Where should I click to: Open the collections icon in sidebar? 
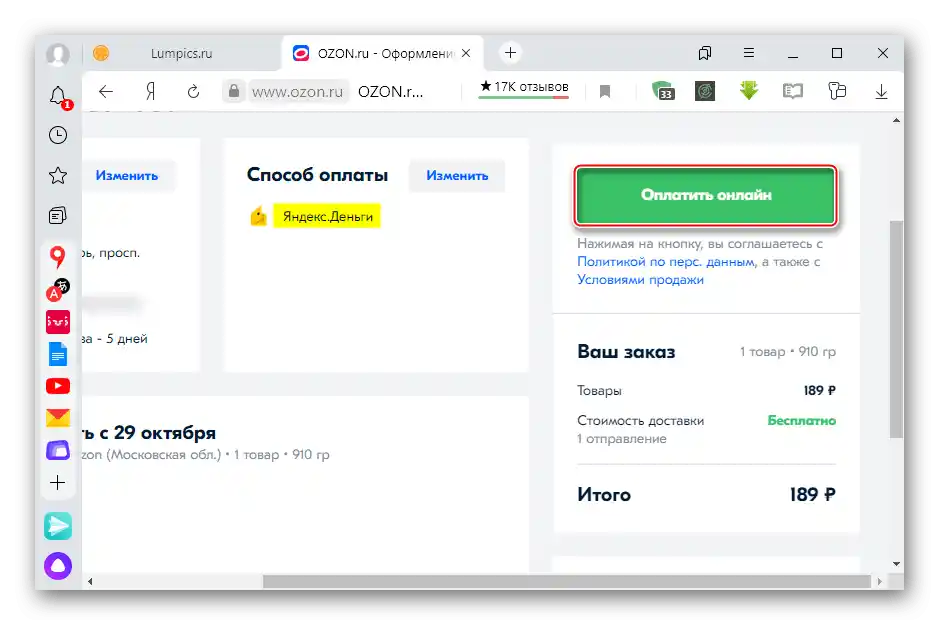click(x=58, y=216)
